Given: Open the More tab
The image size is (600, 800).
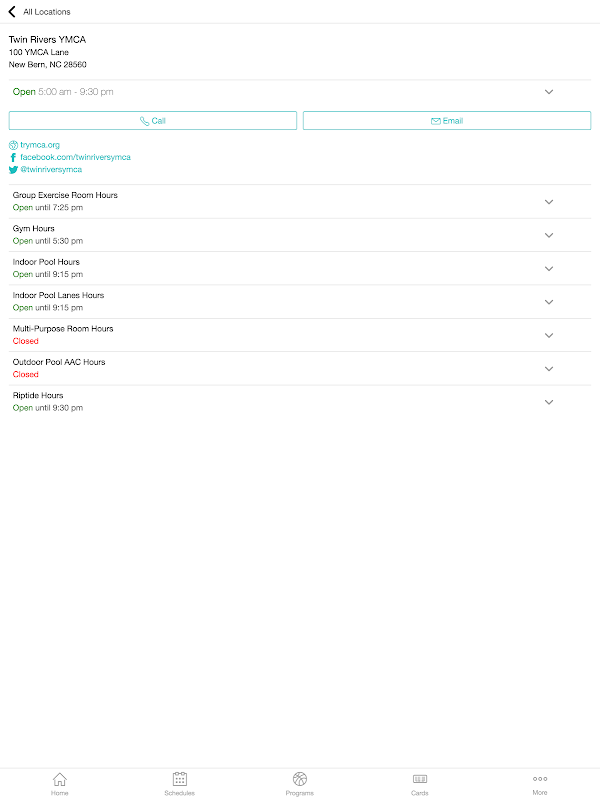Looking at the screenshot, I should (x=540, y=784).
